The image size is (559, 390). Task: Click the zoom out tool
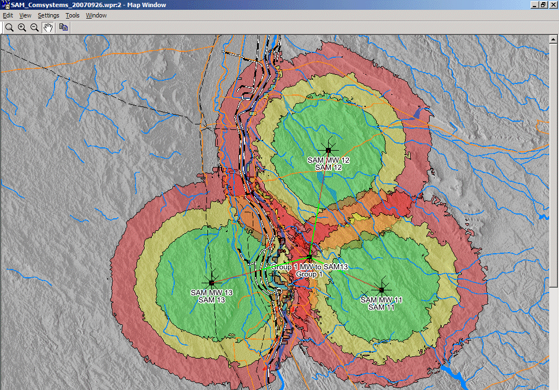(34, 27)
